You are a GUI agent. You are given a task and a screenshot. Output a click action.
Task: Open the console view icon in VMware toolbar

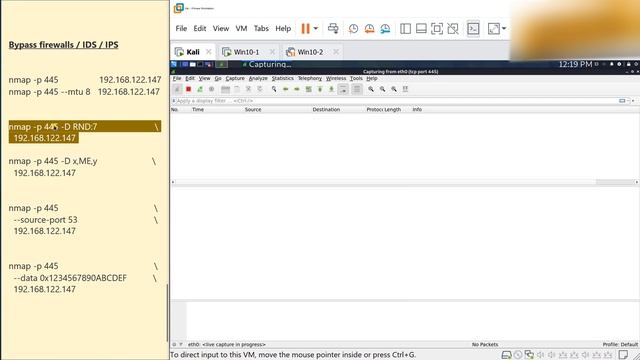473,29
